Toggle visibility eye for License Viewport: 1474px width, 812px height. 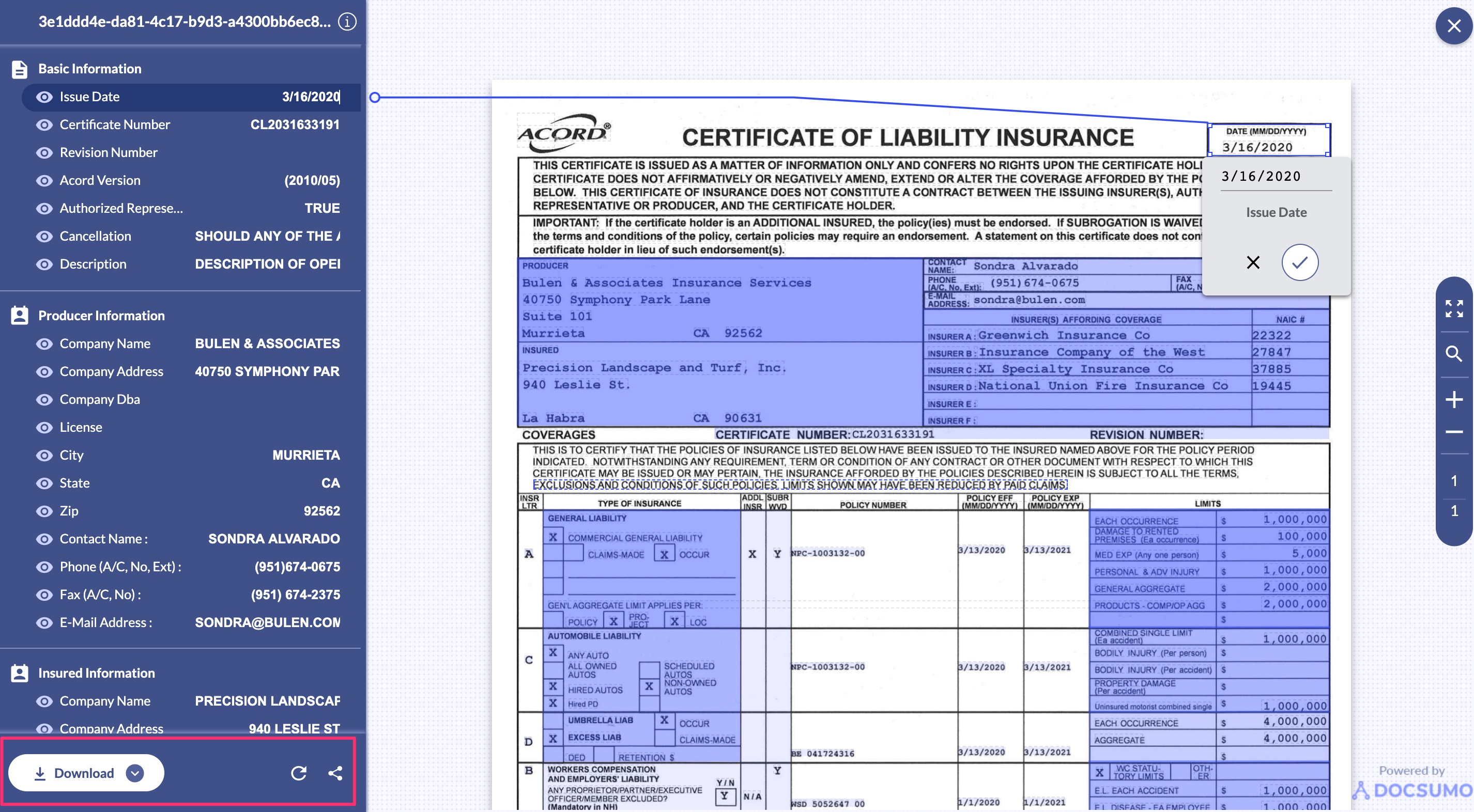coord(44,428)
